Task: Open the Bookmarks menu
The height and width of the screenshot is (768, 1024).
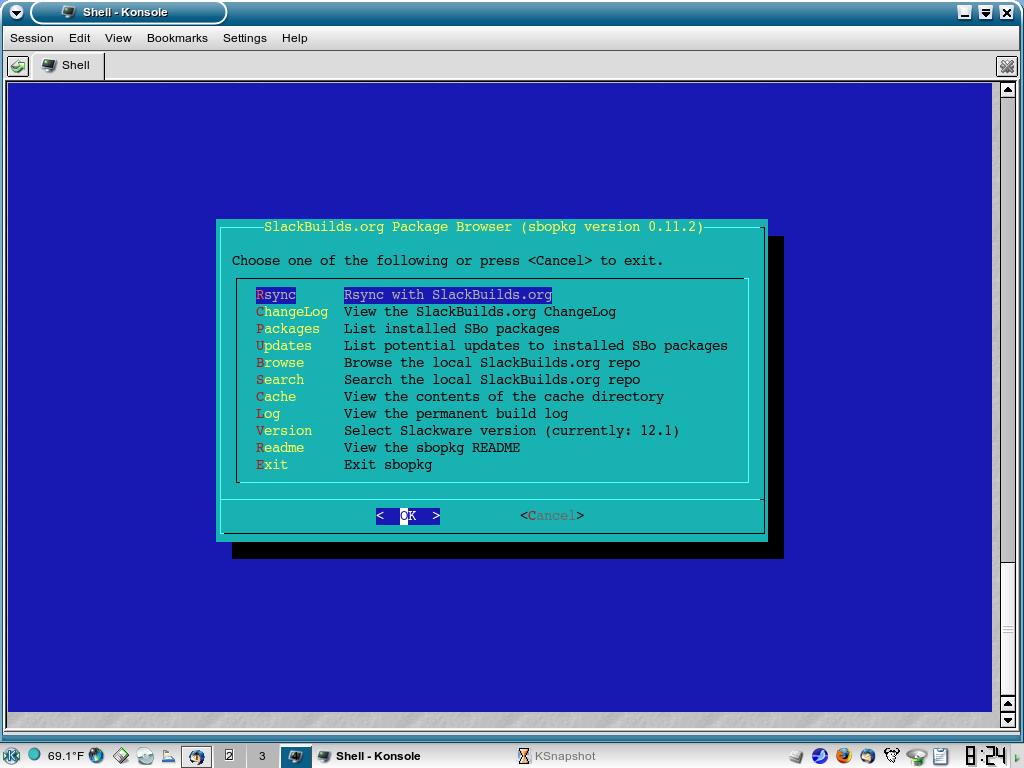Action: pos(177,38)
